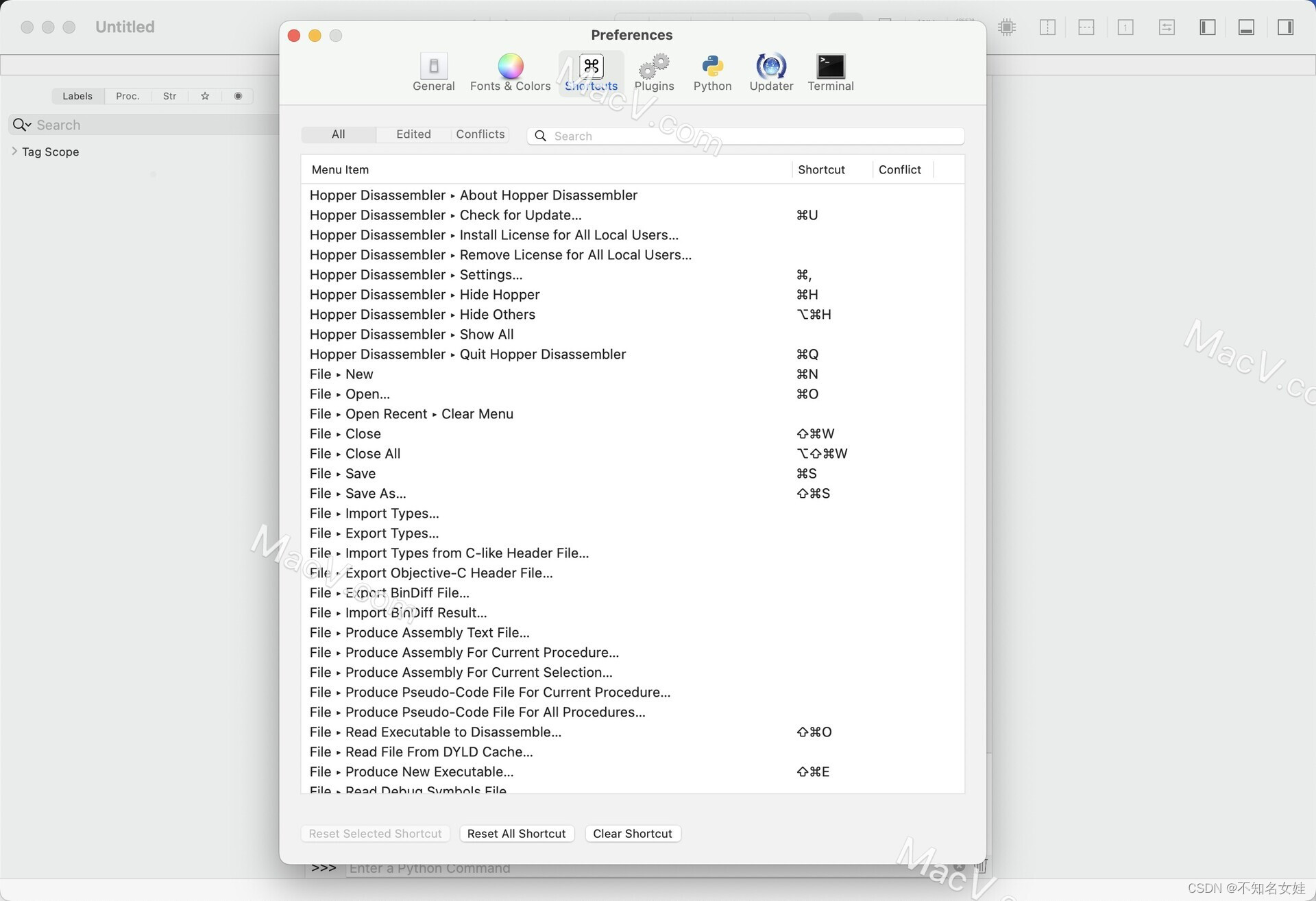Image resolution: width=1316 pixels, height=901 pixels.
Task: Click the swap arrows toolbar icon
Action: tap(1167, 27)
